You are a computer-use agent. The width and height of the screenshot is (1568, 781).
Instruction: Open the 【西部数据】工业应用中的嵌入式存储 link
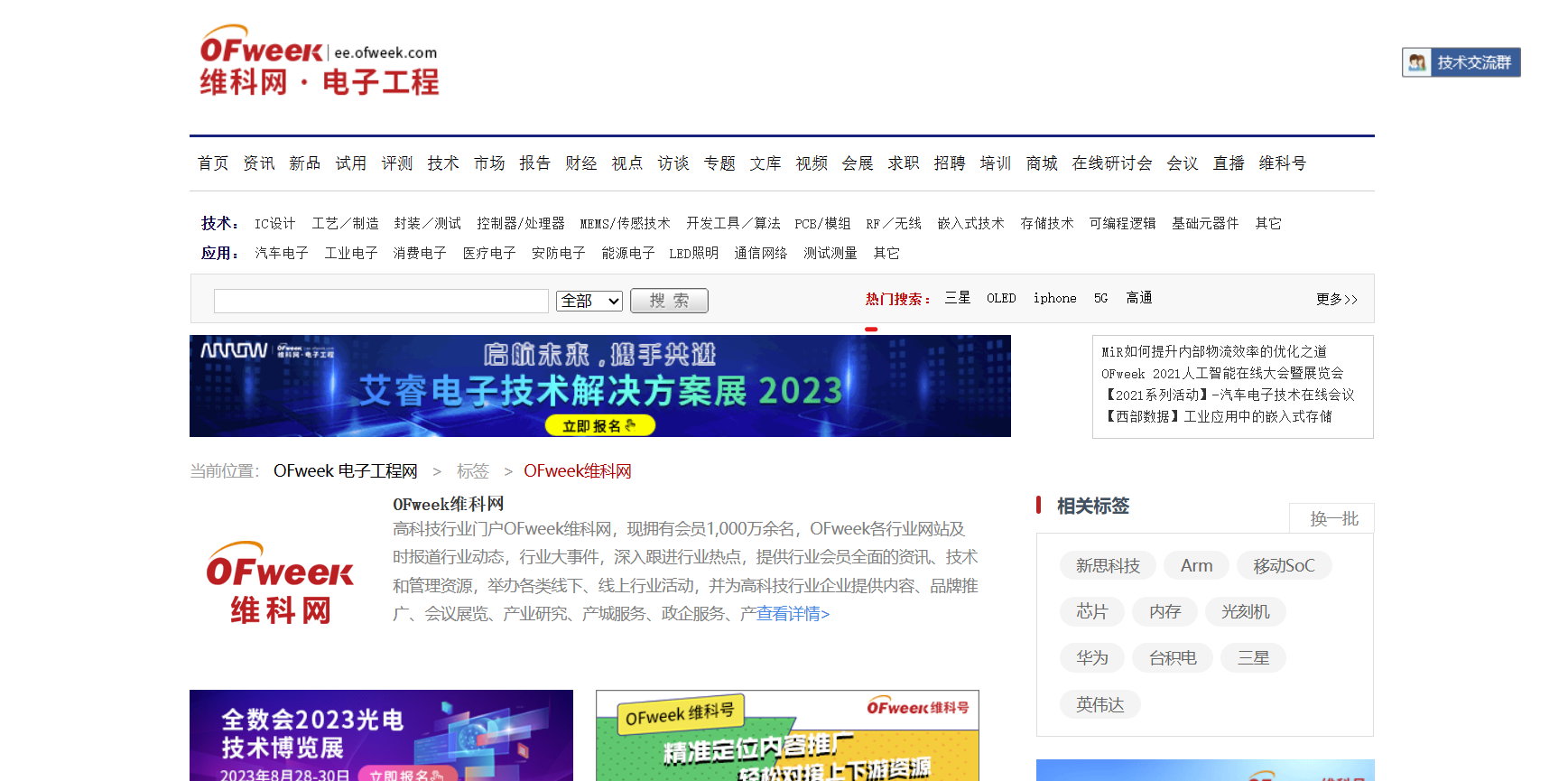(1219, 417)
